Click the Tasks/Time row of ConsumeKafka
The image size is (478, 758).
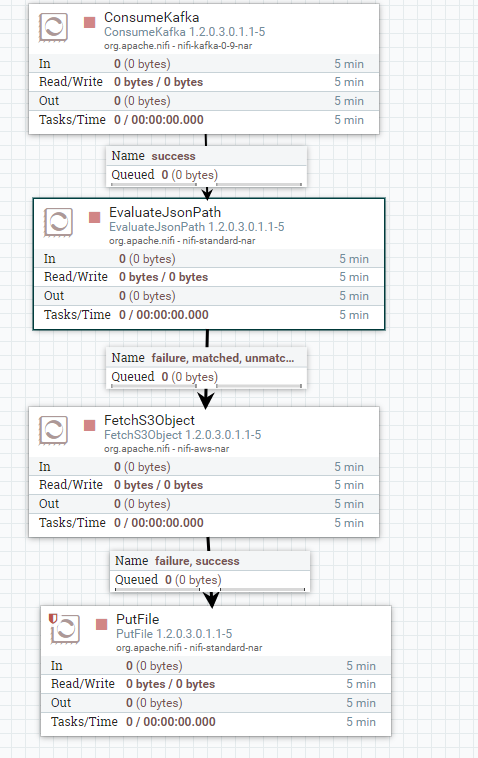tap(204, 120)
